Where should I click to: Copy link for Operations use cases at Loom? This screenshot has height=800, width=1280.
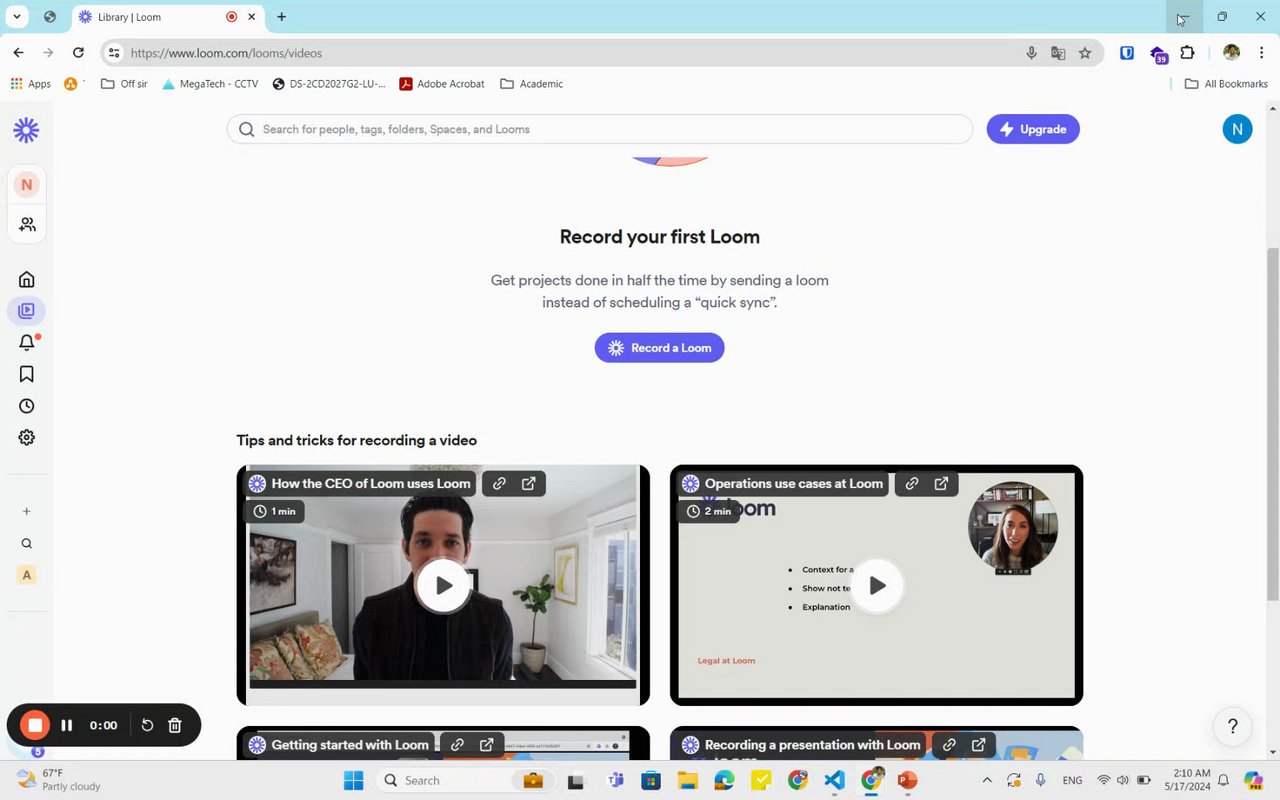912,483
